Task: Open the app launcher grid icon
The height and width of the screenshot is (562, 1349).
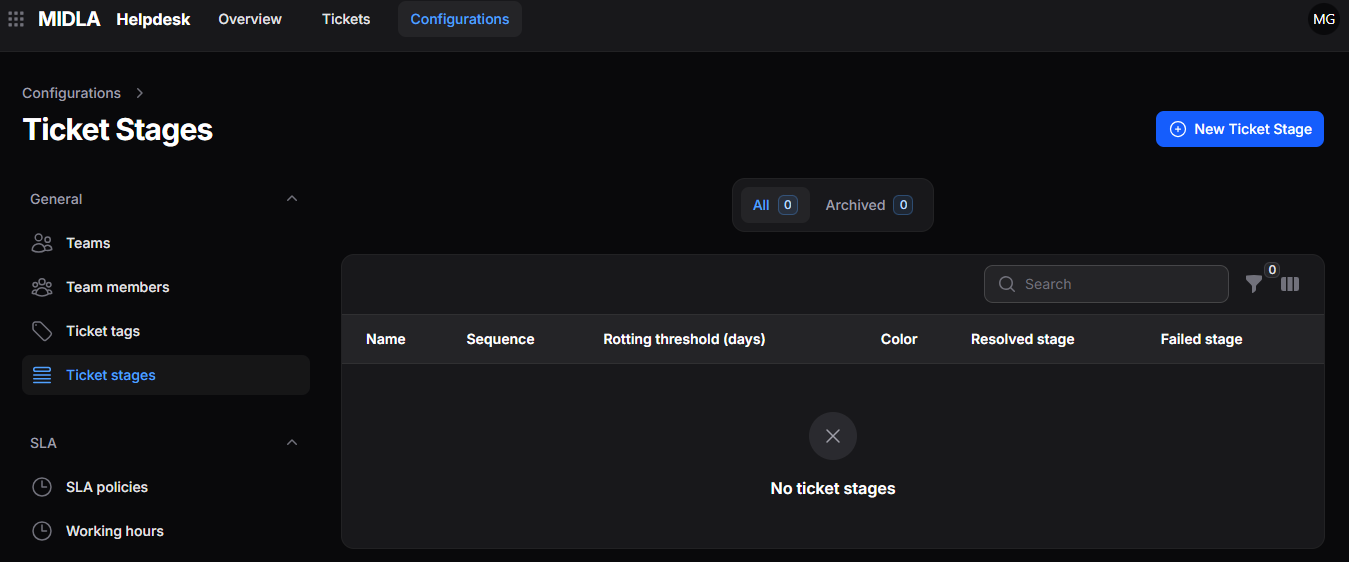Action: [x=16, y=19]
